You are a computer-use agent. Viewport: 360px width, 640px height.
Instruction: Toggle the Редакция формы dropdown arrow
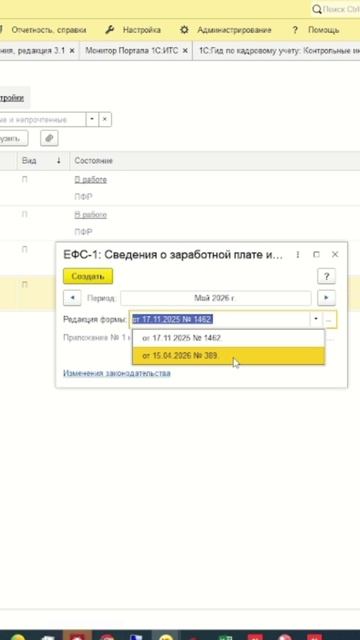(x=316, y=320)
